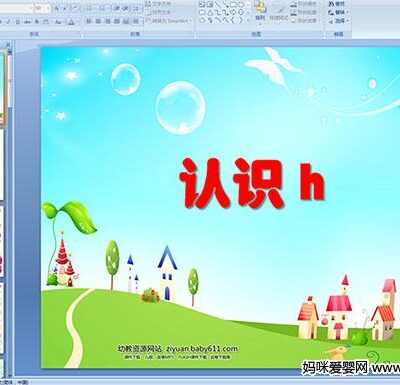Pick the rectangle shape from gallery

[233, 5]
